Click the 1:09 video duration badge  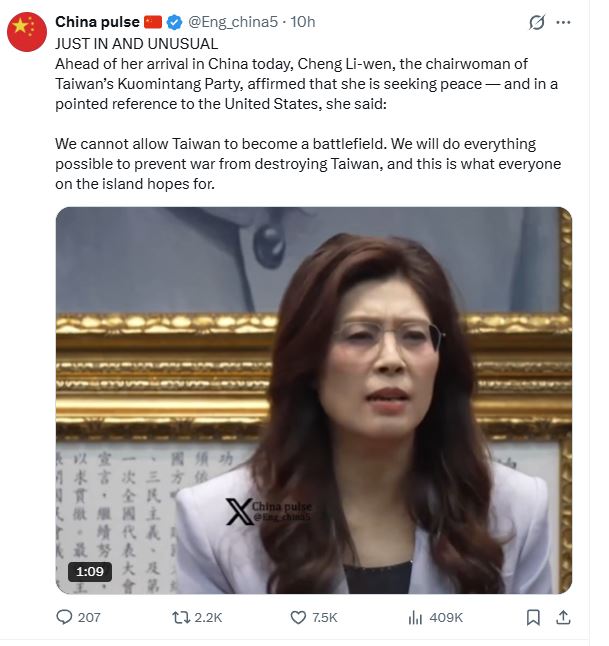(89, 571)
